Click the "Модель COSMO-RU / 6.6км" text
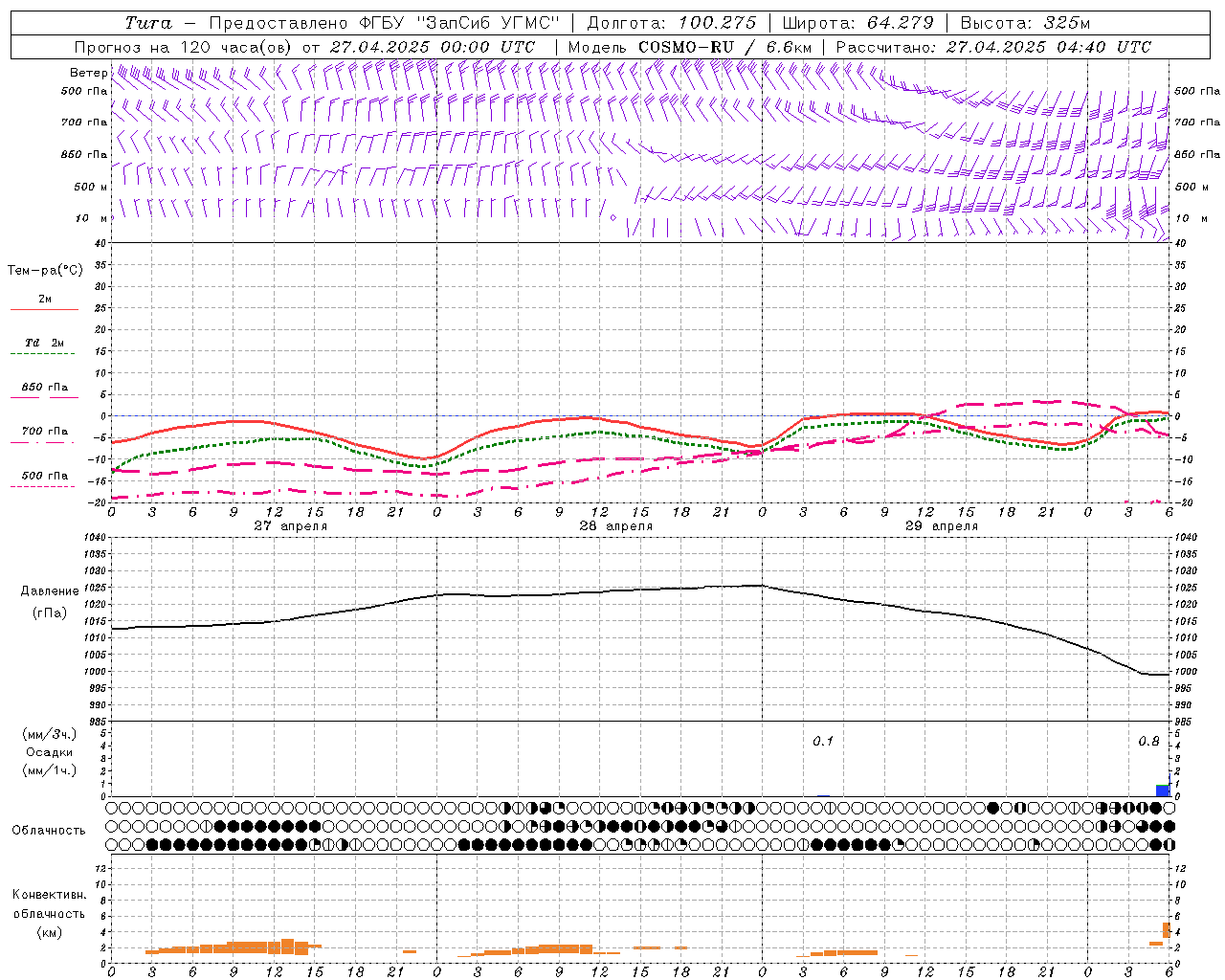 (x=690, y=47)
